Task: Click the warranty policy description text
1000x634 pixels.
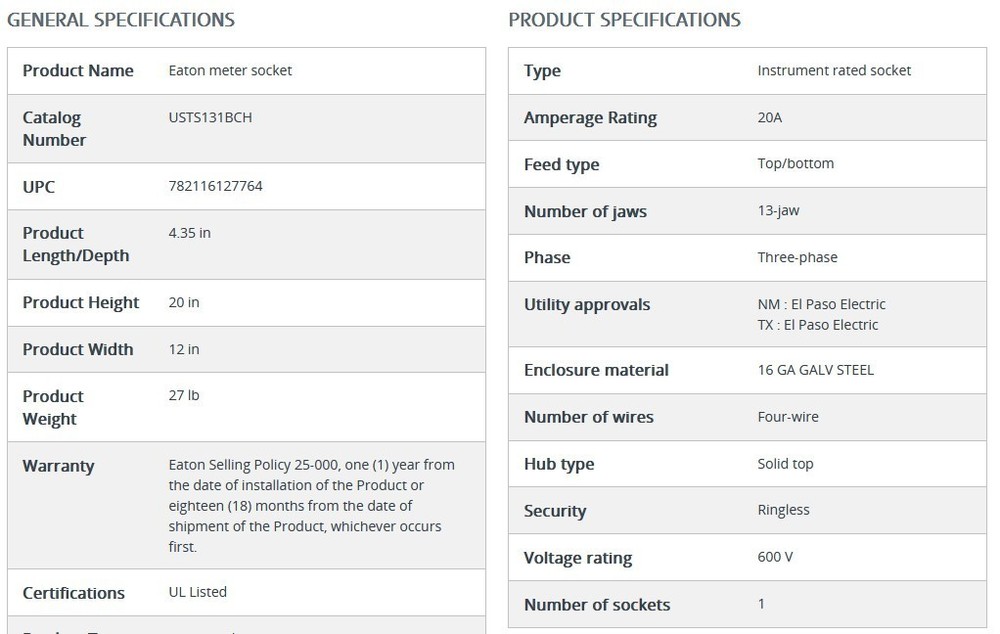Action: coord(312,506)
